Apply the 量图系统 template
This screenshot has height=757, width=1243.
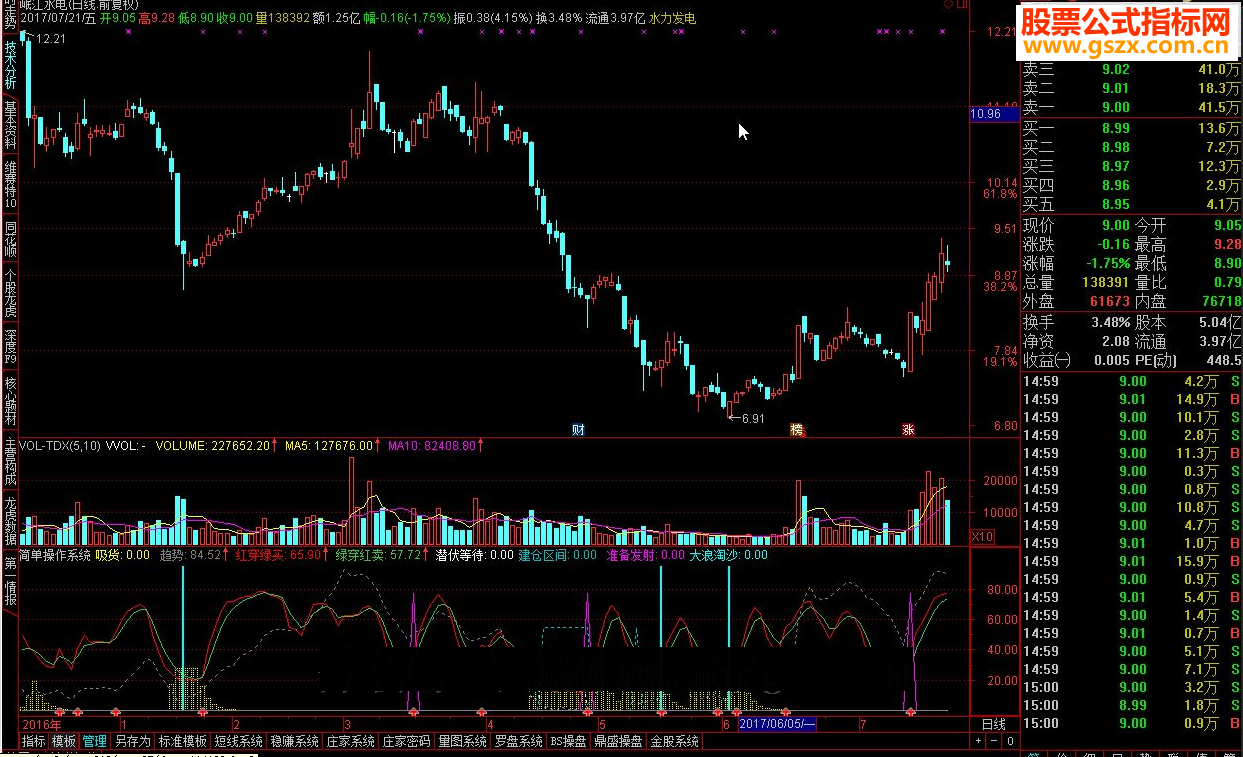click(463, 742)
